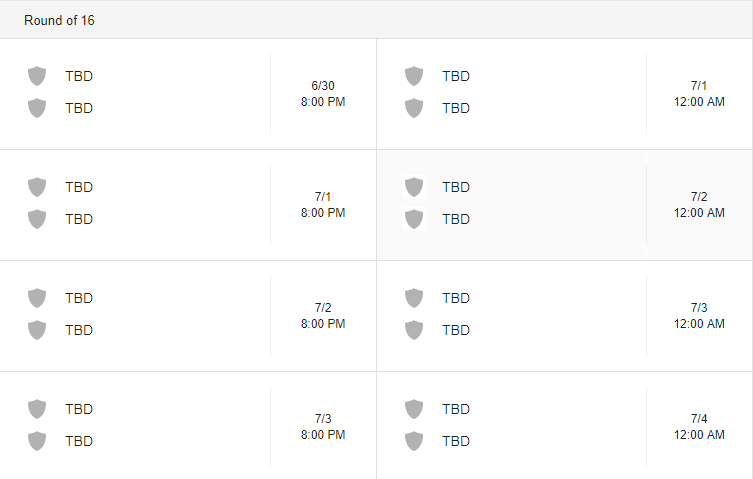
Task: Click top team shield in 6/30 8:00 PM match
Action: point(37,76)
